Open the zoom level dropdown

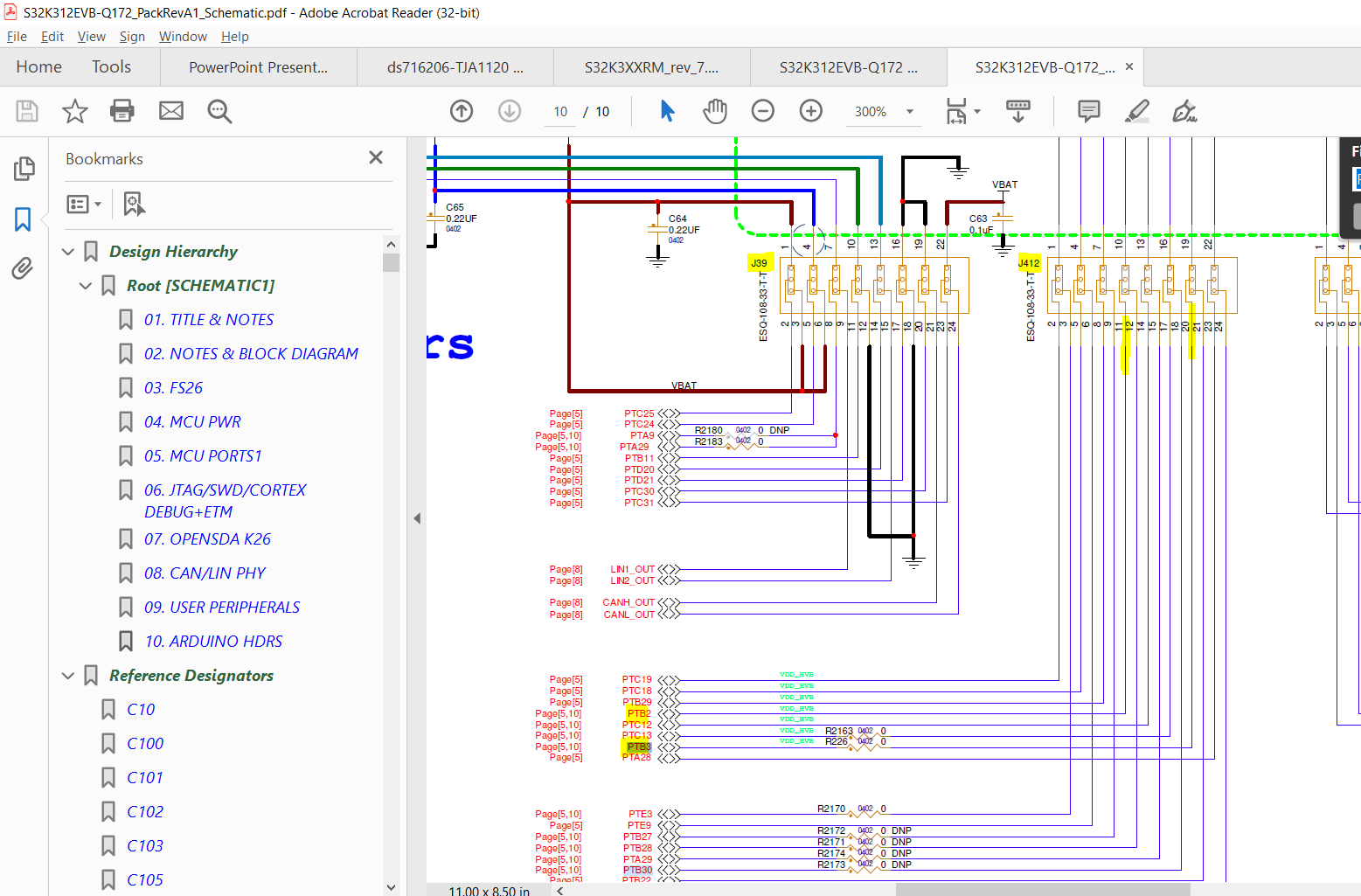pos(909,112)
